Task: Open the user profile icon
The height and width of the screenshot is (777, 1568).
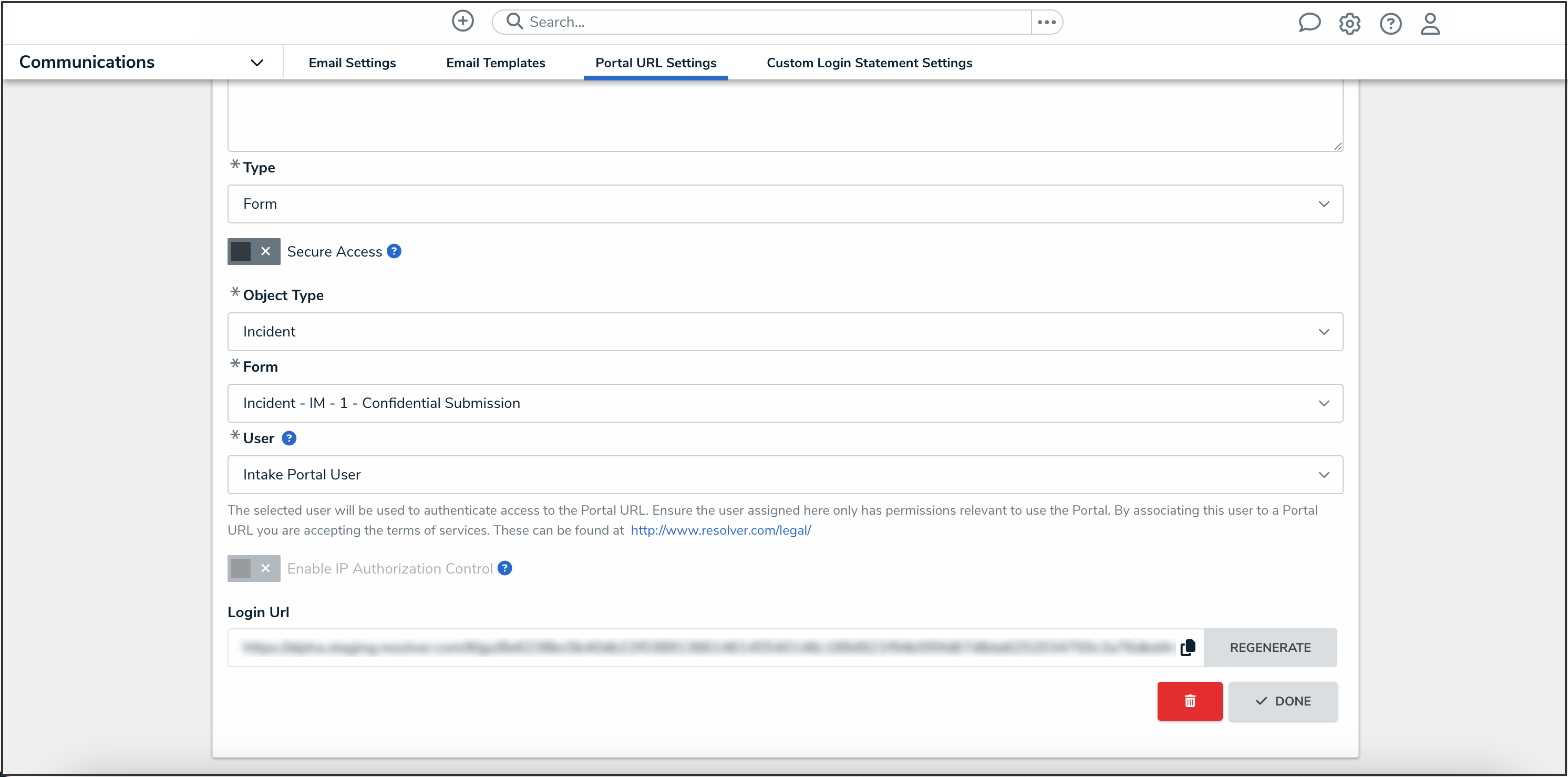Action: point(1430,24)
